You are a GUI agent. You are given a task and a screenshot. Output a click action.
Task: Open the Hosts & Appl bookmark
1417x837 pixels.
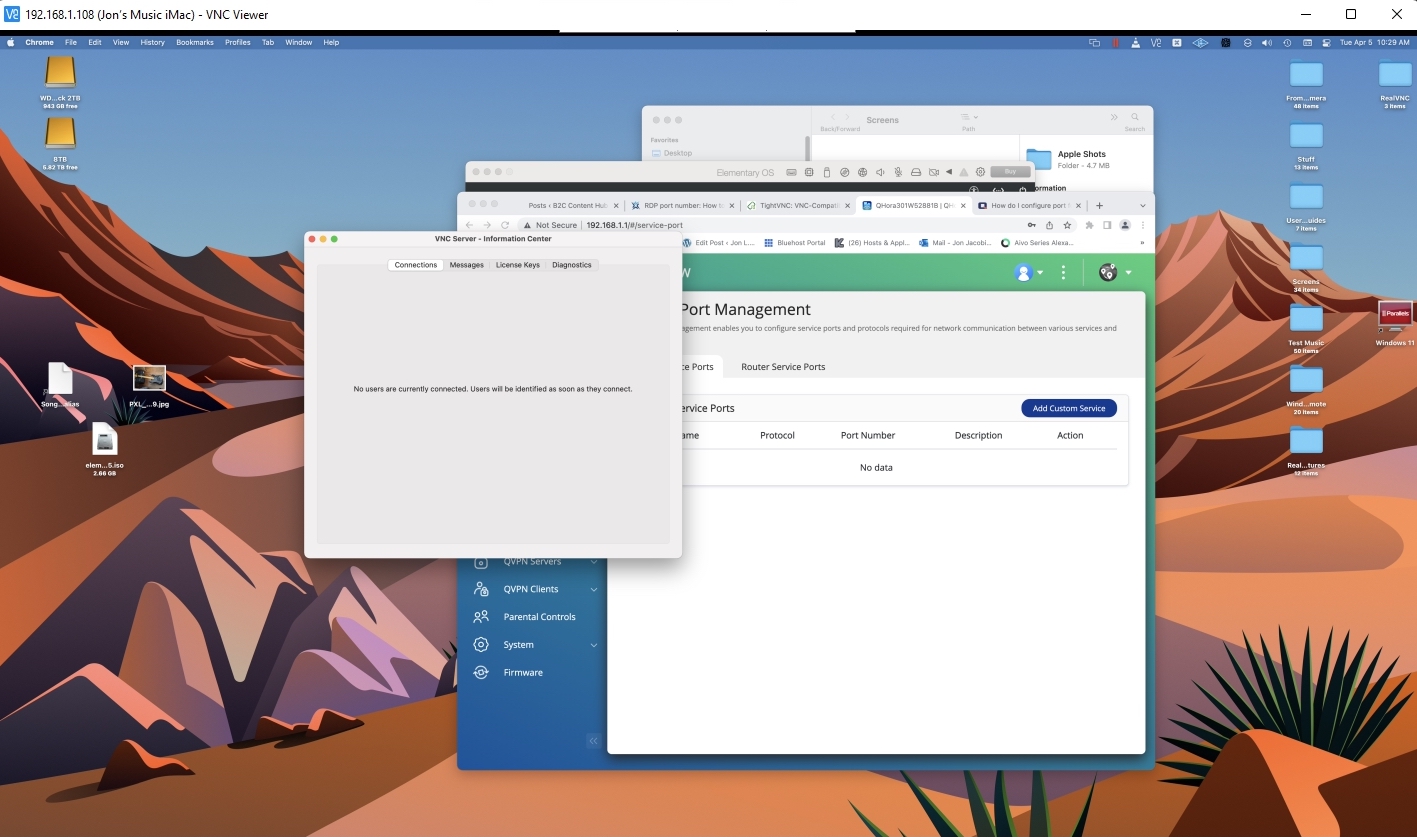tap(872, 243)
